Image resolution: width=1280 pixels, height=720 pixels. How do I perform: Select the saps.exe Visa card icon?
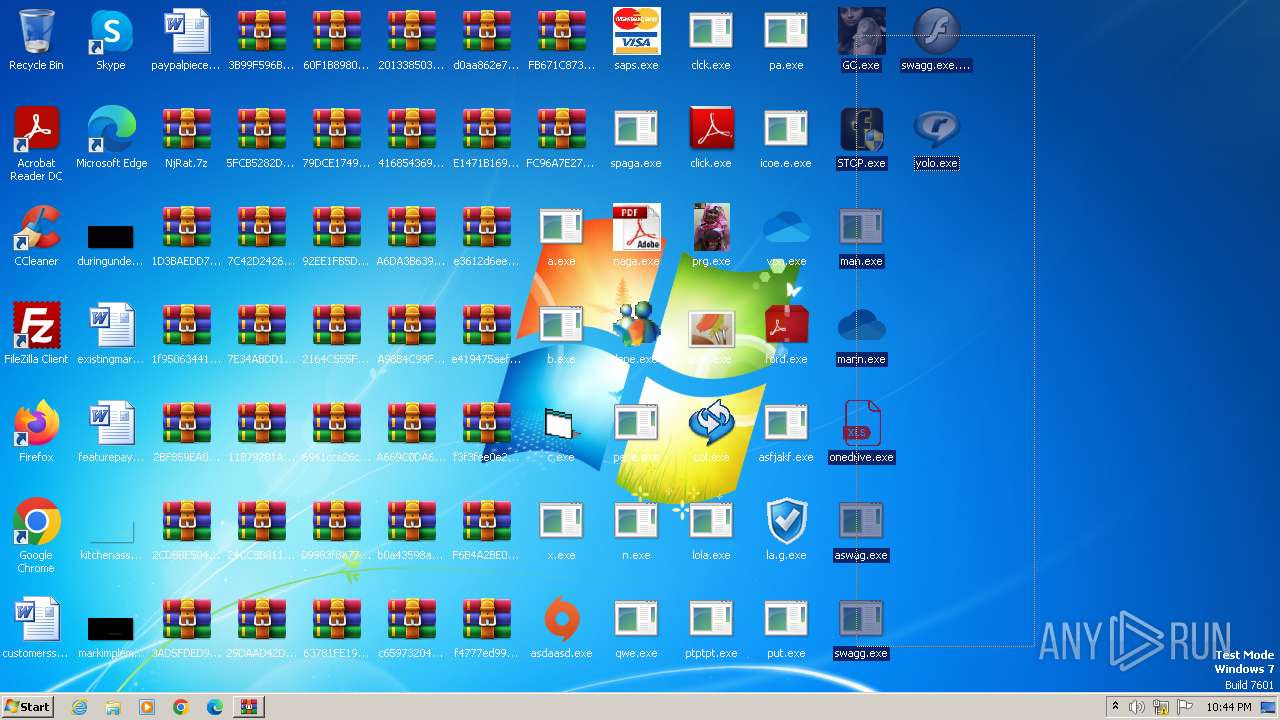[636, 40]
